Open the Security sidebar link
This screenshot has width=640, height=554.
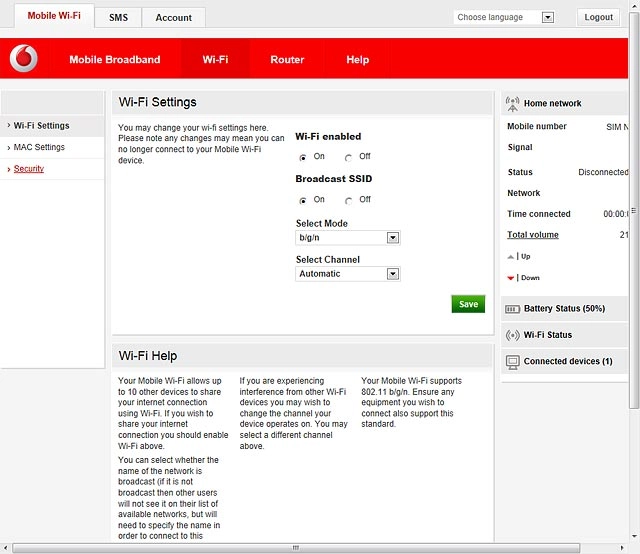pyautogui.click(x=29, y=169)
